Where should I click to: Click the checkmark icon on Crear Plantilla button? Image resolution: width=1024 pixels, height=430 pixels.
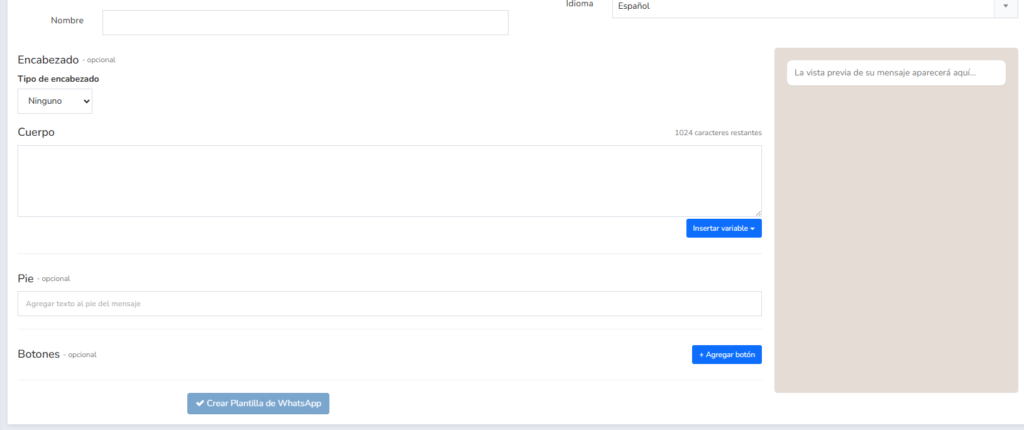(x=200, y=403)
